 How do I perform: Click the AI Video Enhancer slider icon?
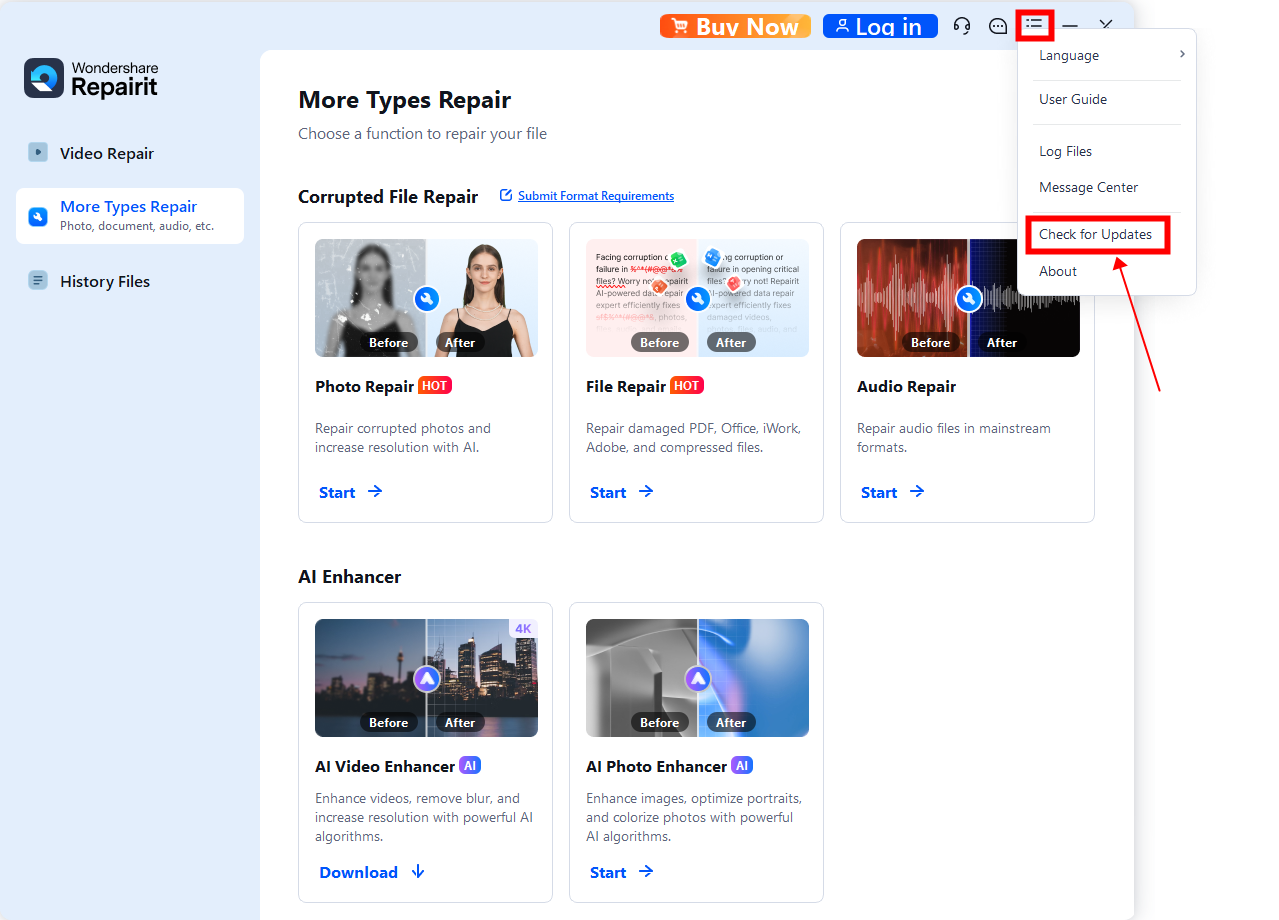(427, 679)
